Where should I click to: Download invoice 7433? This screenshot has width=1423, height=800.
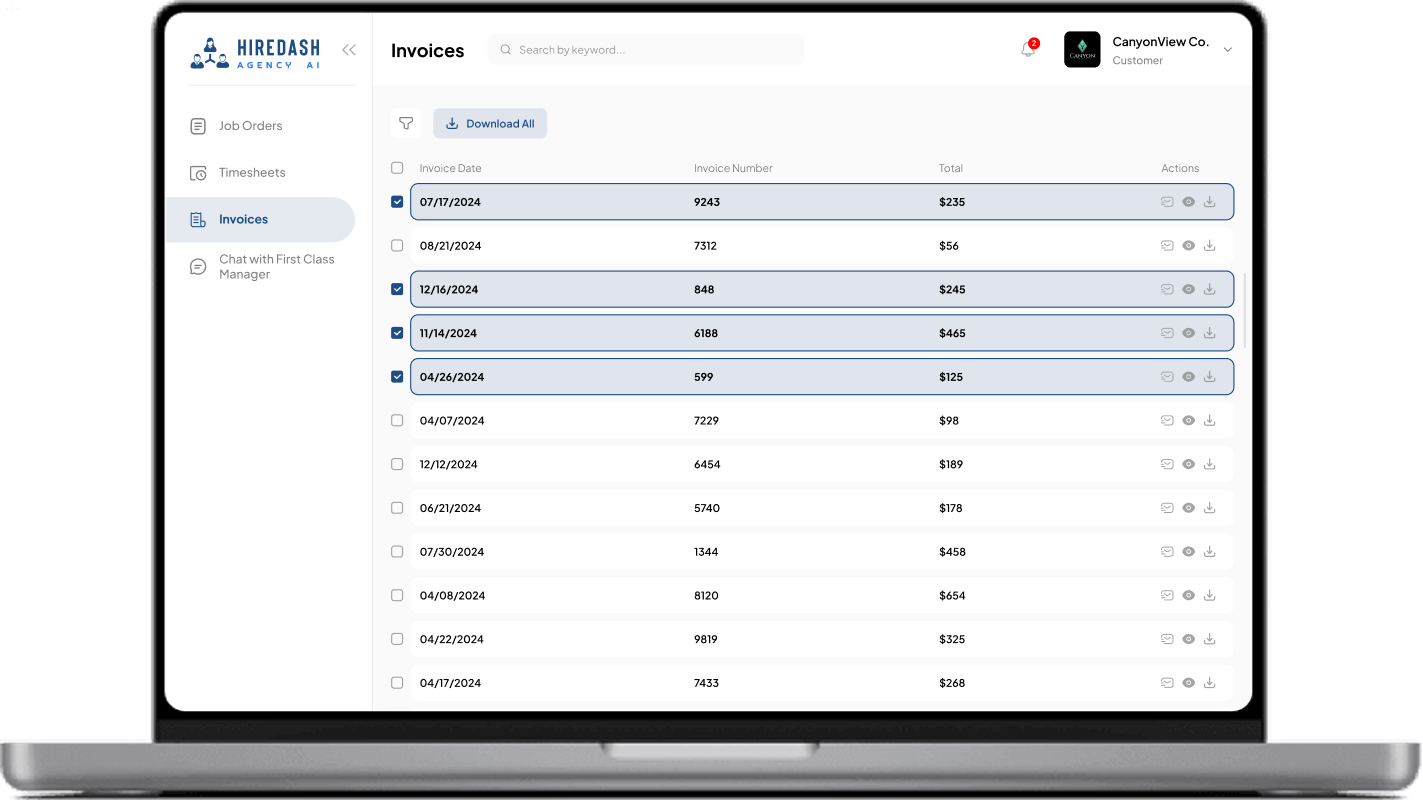(x=1210, y=683)
